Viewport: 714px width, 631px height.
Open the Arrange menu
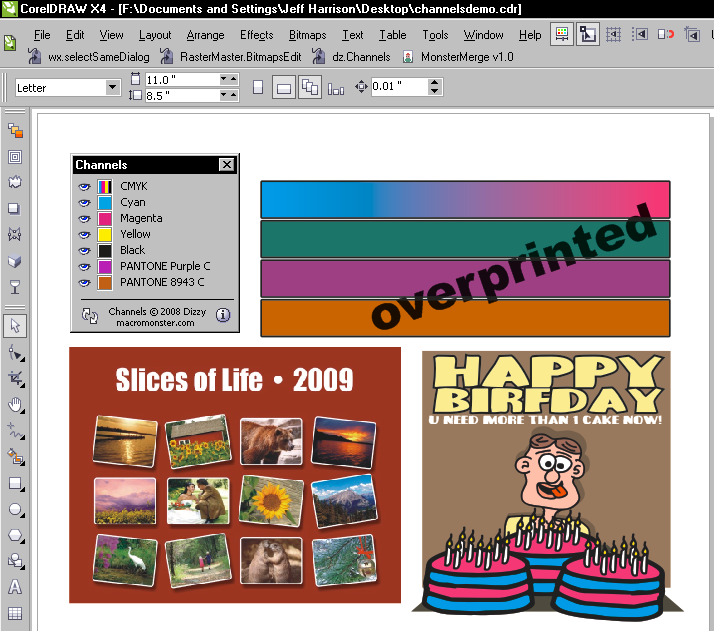pos(205,35)
